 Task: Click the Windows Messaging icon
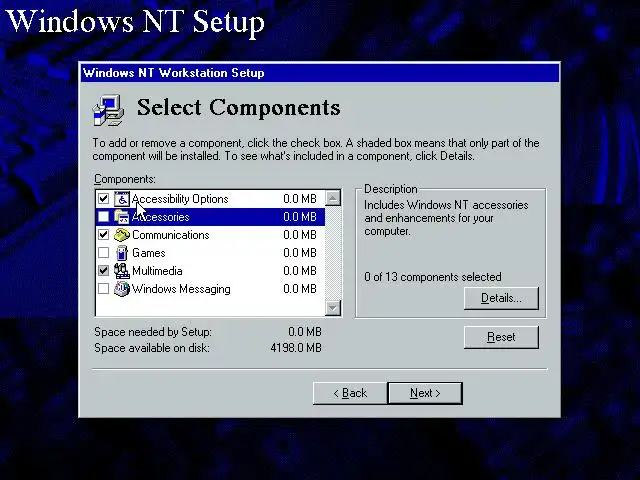click(122, 289)
